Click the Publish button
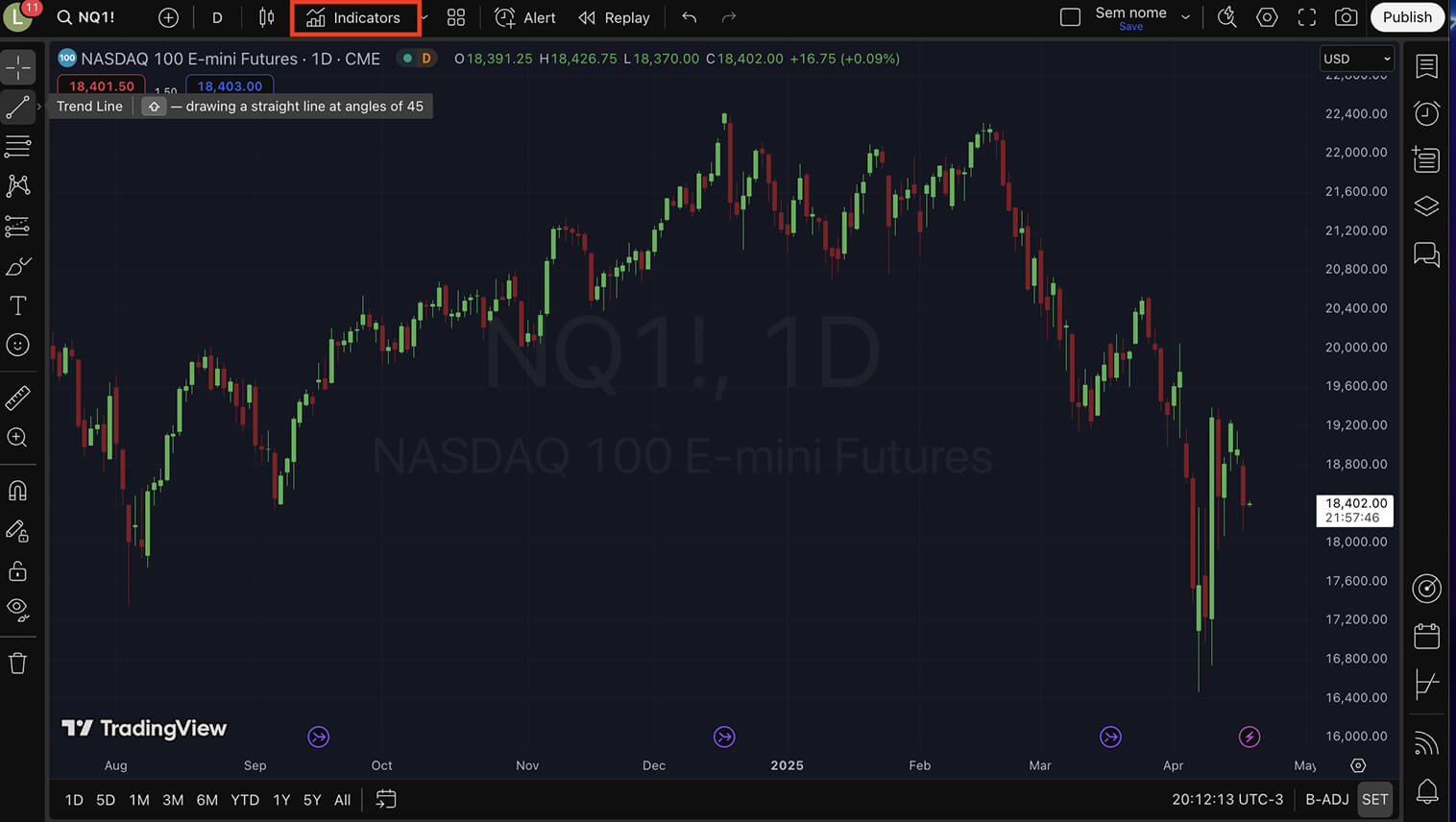This screenshot has height=822, width=1456. [x=1407, y=17]
